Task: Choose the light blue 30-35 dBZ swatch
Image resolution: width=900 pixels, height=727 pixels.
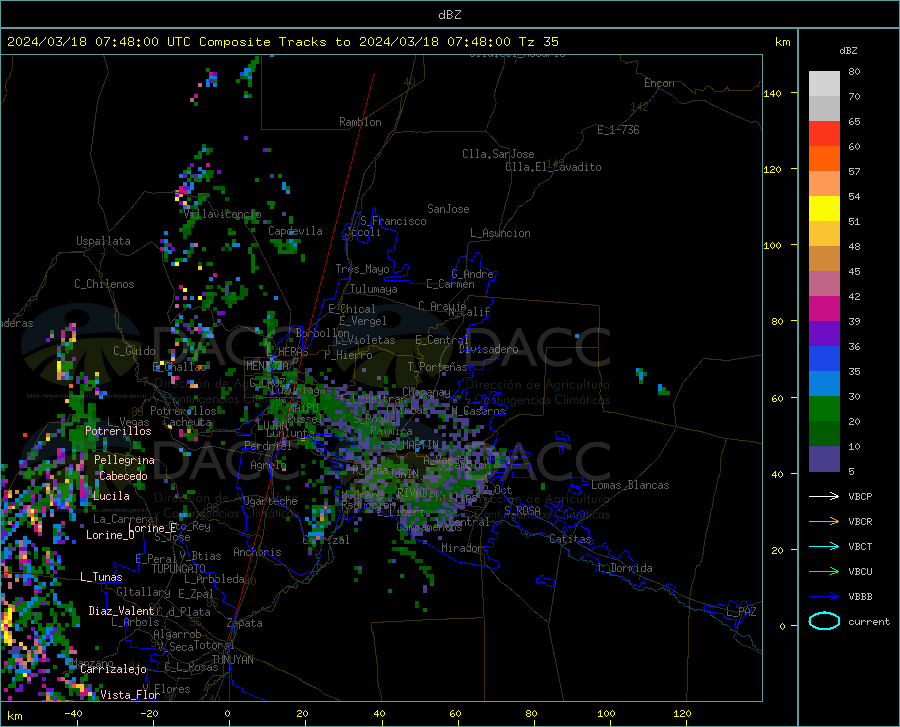Action: [824, 383]
